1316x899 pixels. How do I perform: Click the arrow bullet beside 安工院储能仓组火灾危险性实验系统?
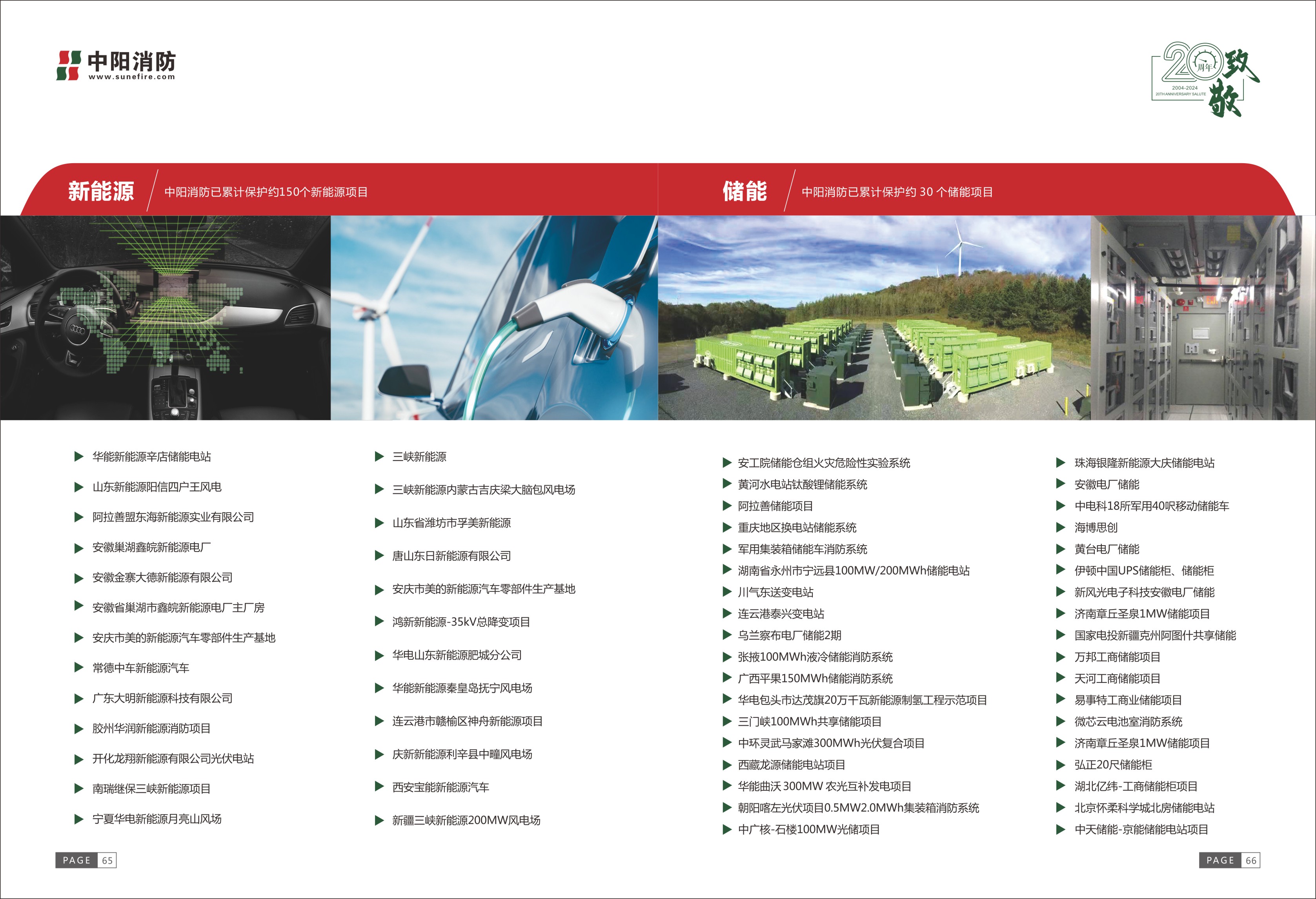point(728,463)
